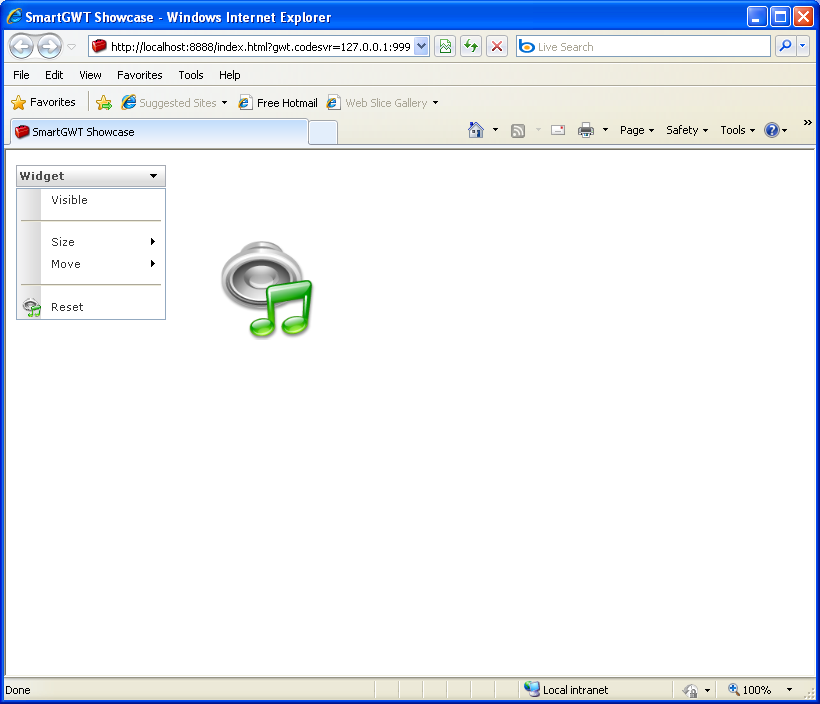Click the Back navigation arrow

pyautogui.click(x=21, y=47)
